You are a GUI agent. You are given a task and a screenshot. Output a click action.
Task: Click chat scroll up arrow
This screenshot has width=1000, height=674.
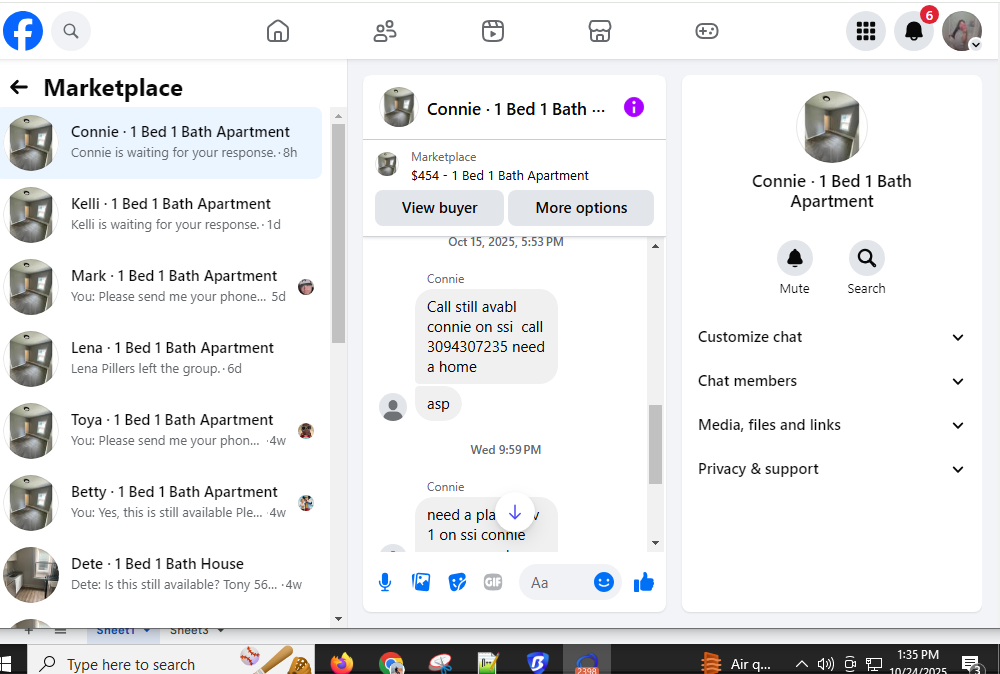click(655, 246)
